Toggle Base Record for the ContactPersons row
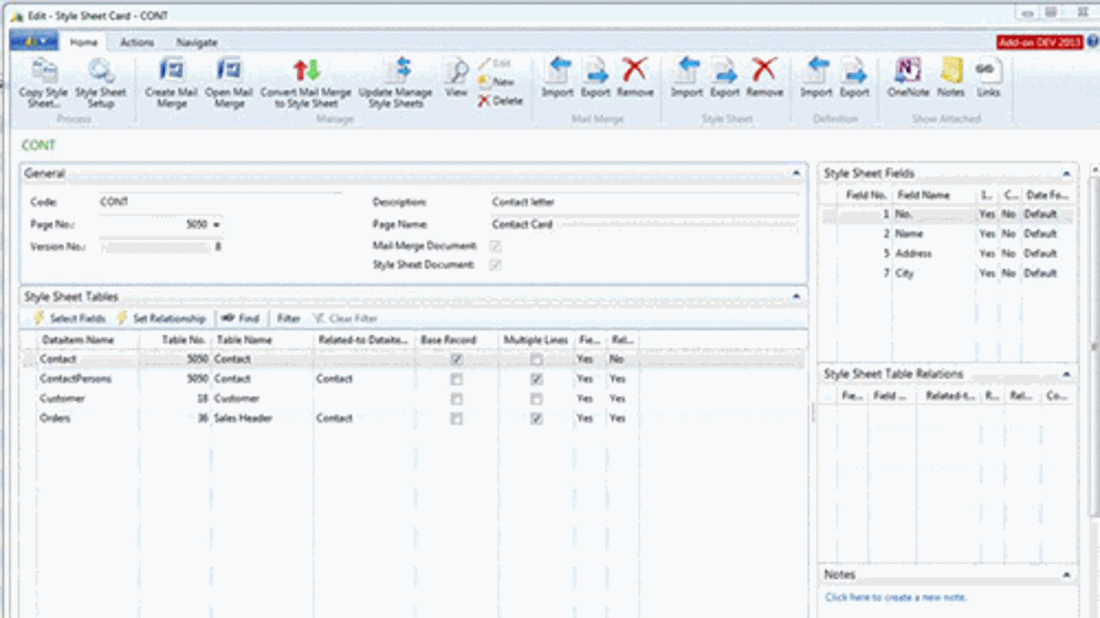This screenshot has width=1100, height=618. click(457, 379)
